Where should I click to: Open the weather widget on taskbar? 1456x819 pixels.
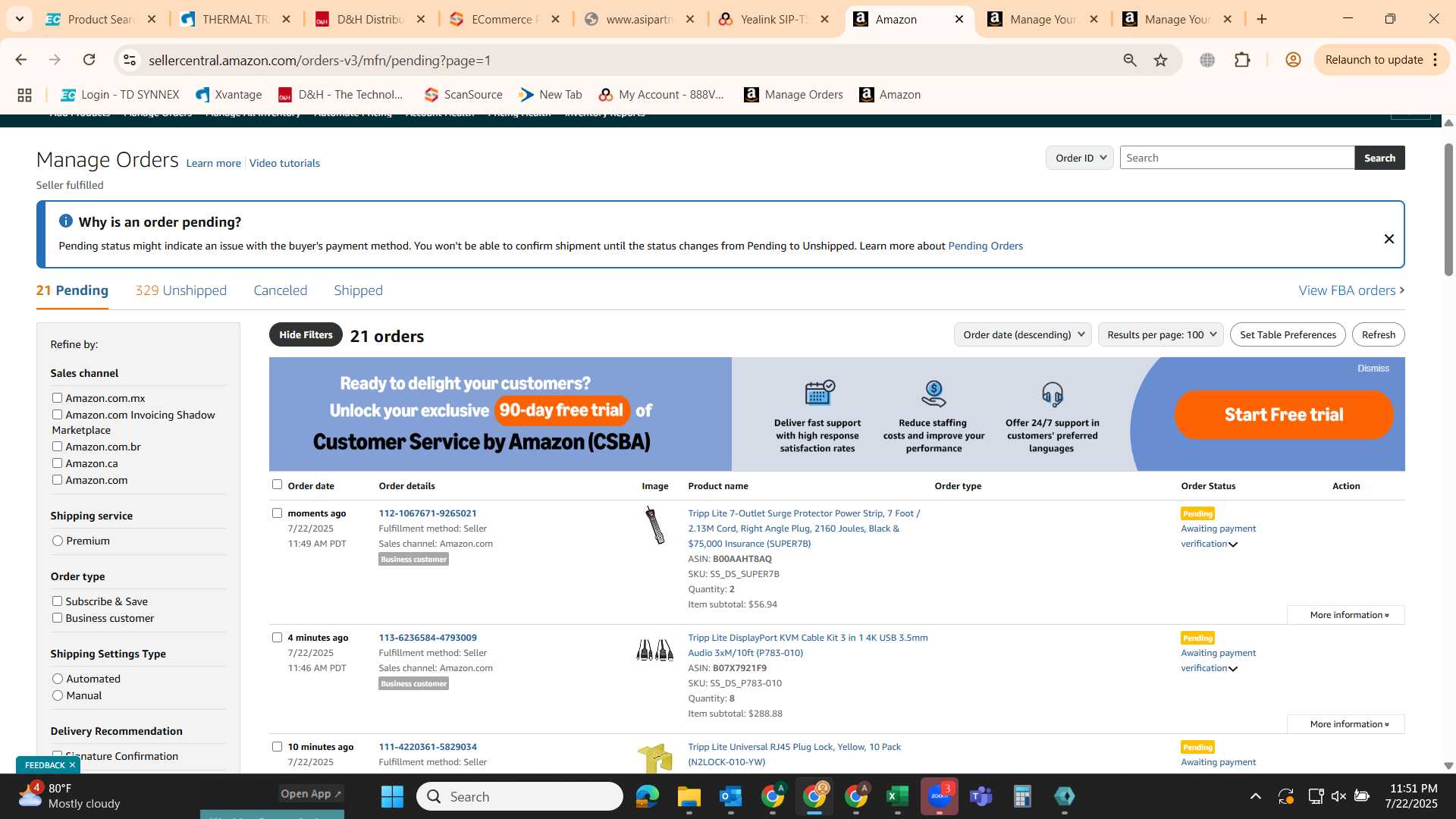click(x=70, y=796)
